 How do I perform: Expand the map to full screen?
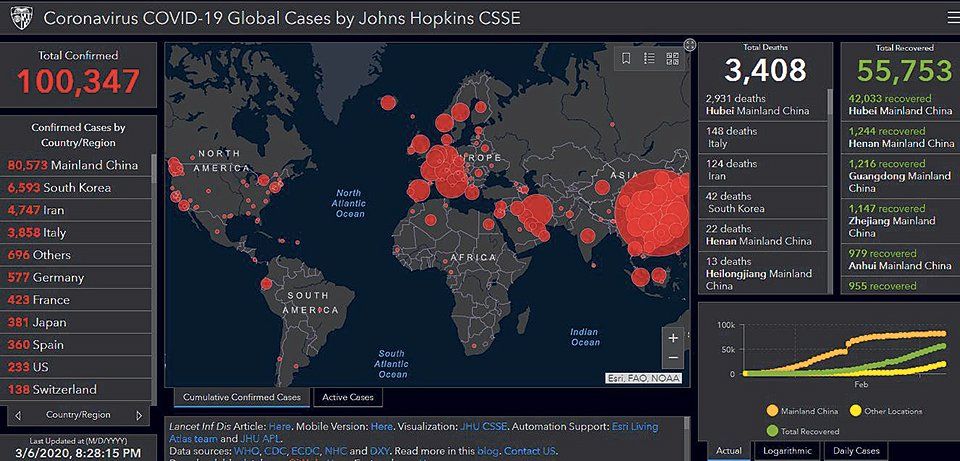pos(689,45)
